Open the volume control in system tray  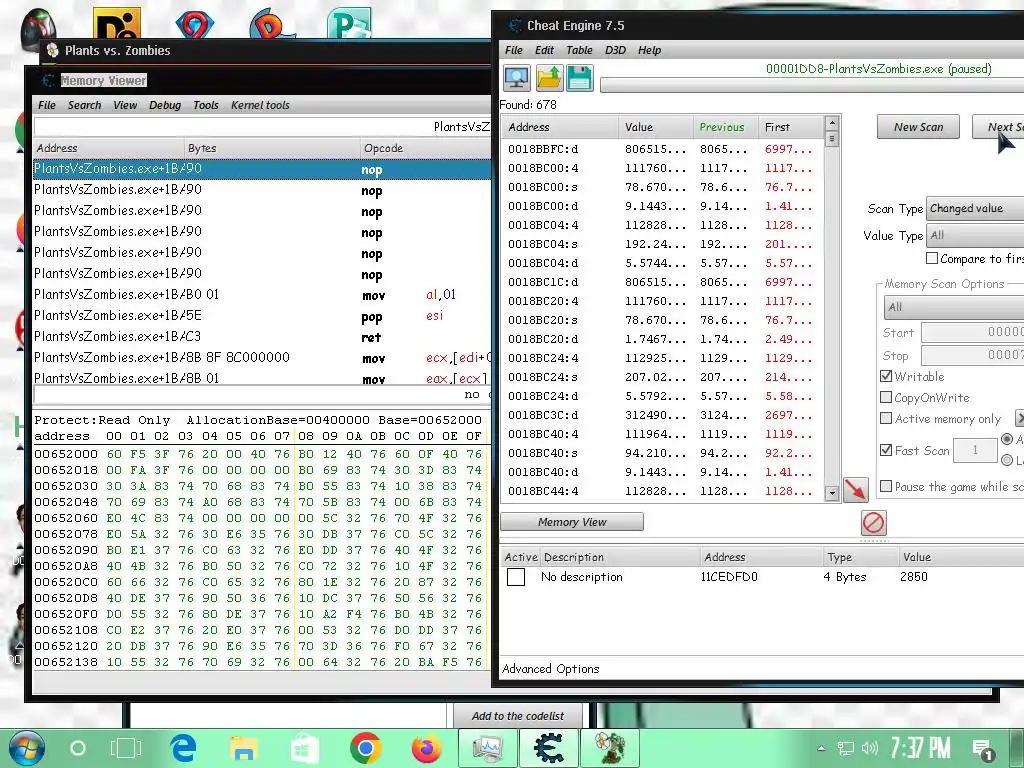[869, 748]
